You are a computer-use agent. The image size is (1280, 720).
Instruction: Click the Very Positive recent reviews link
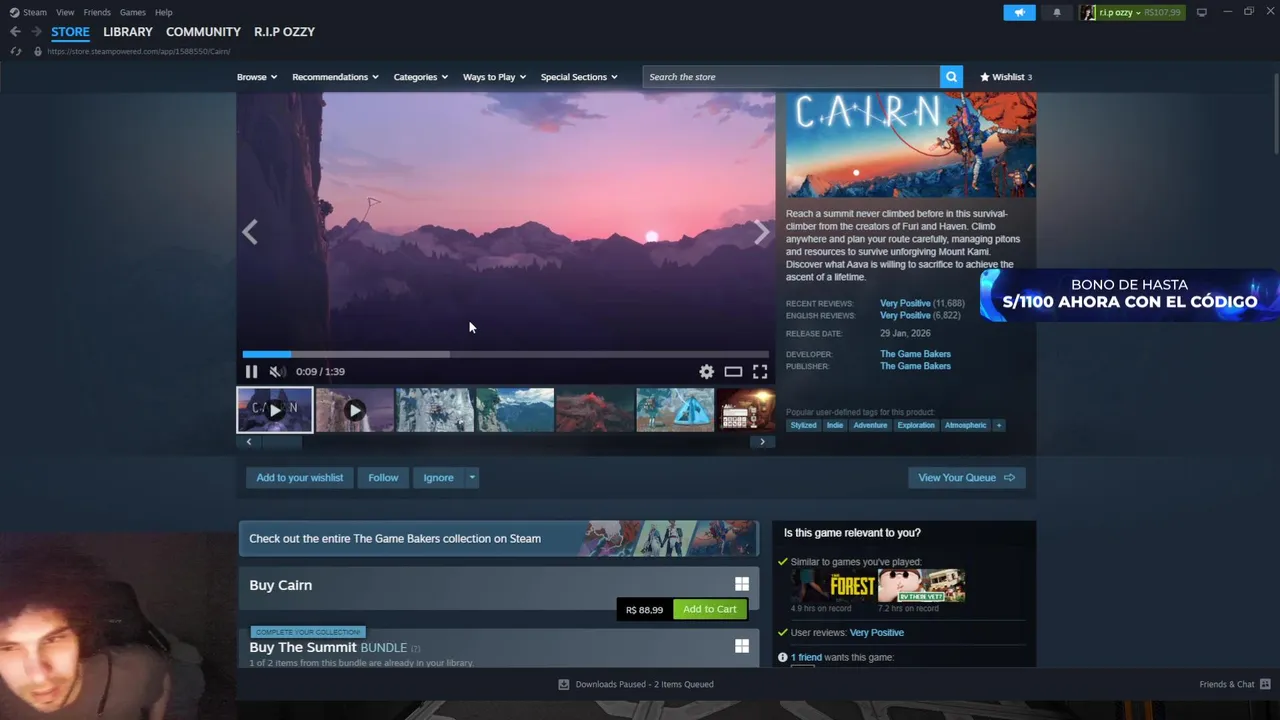pyautogui.click(x=905, y=303)
